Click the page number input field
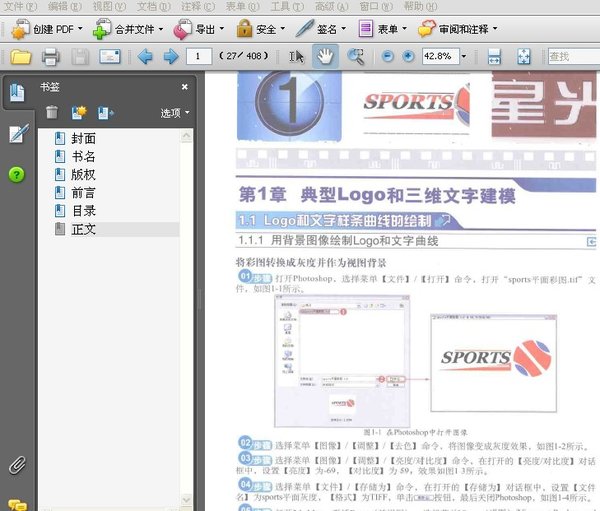The image size is (600, 511). tap(199, 56)
